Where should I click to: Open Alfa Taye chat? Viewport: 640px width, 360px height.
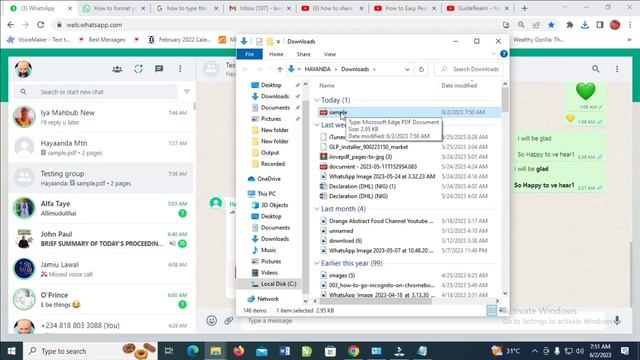[x=101, y=208]
